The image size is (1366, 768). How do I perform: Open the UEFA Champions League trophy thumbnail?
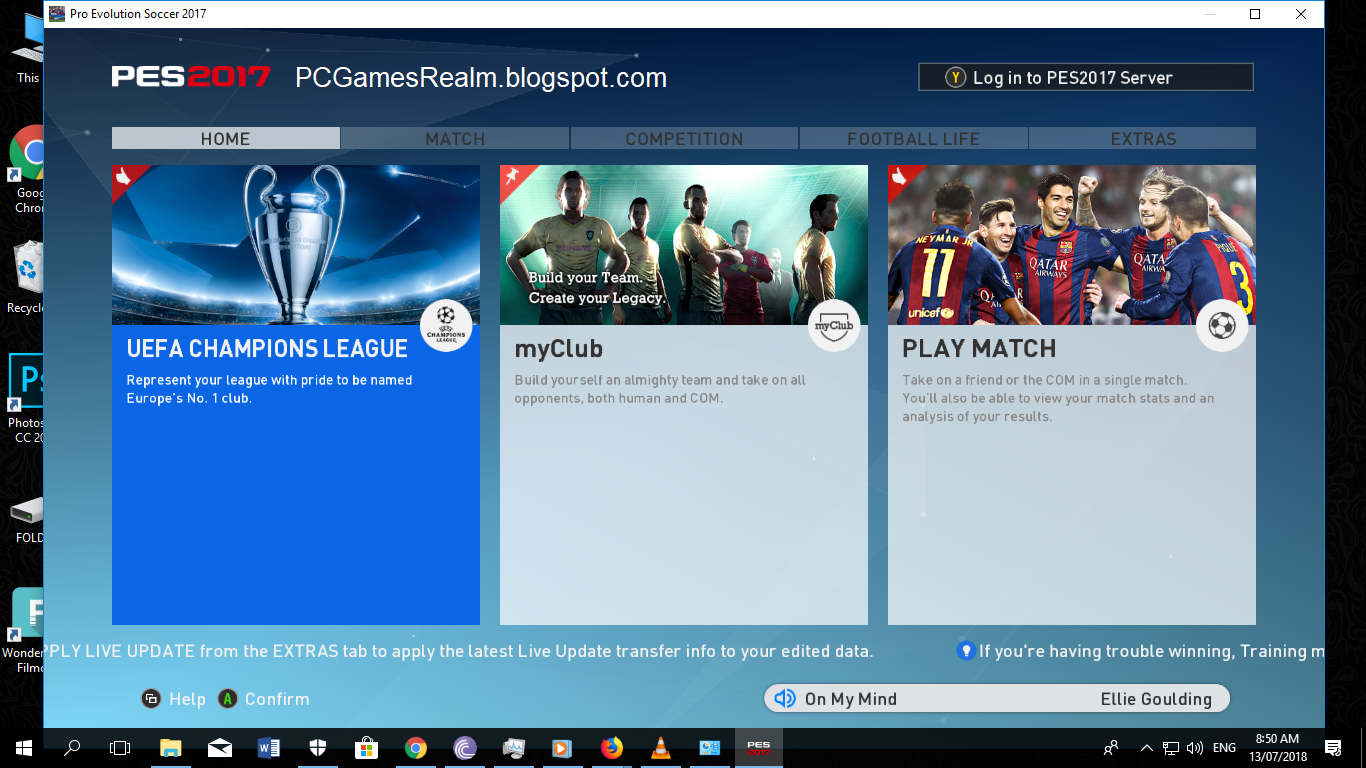coord(296,245)
